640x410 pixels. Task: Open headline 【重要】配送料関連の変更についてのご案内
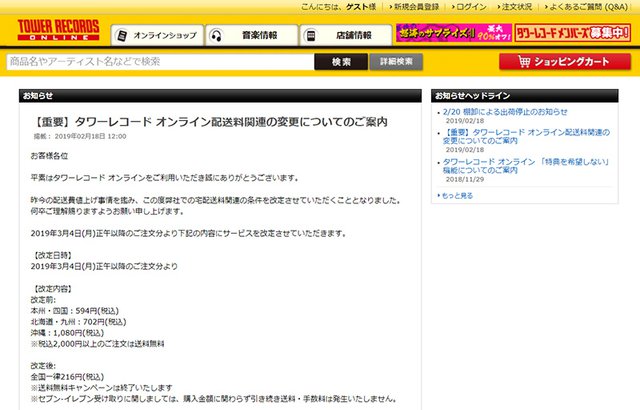tap(526, 136)
